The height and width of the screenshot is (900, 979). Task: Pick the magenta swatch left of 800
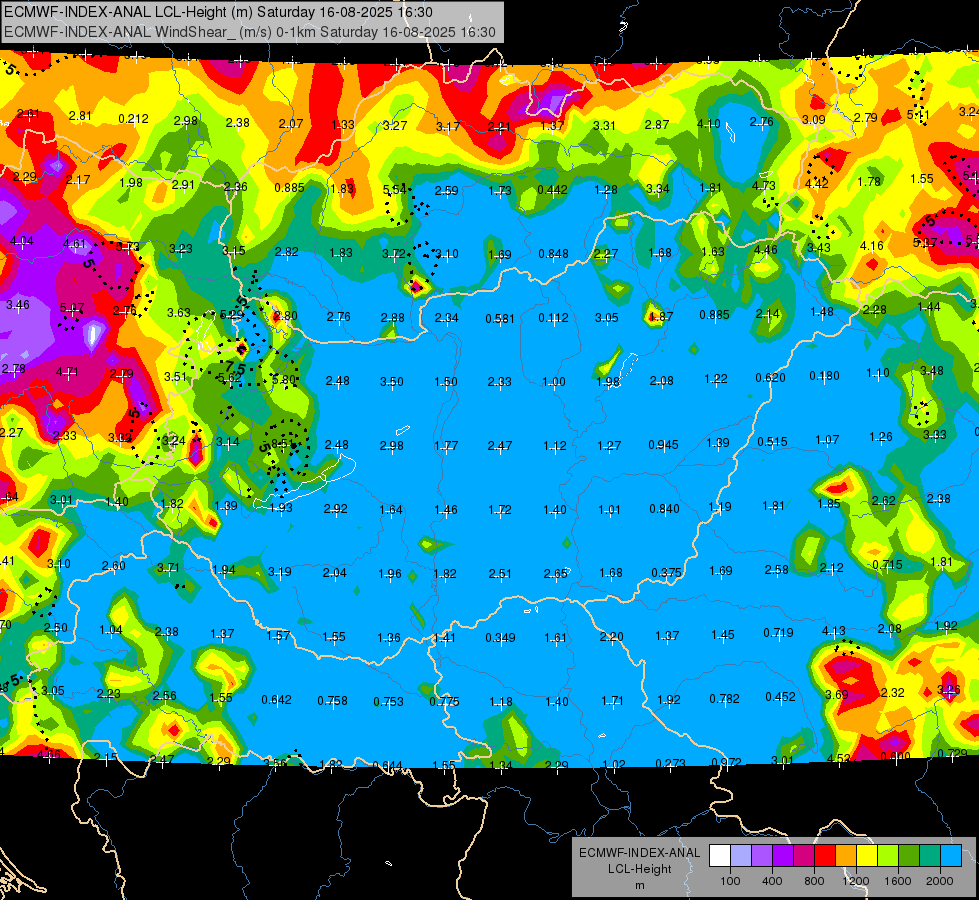[804, 856]
